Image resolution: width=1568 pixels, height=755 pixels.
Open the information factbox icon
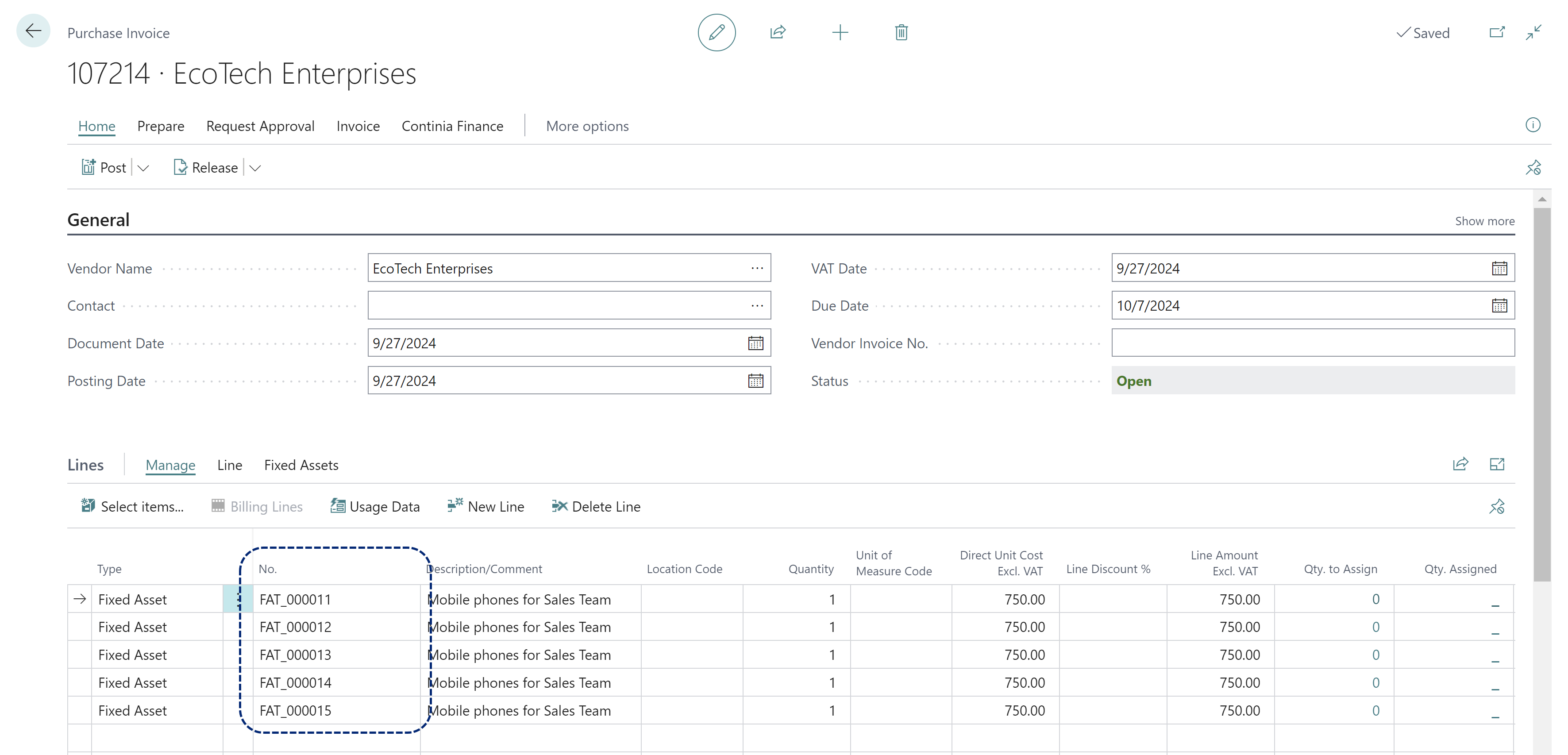1533,125
